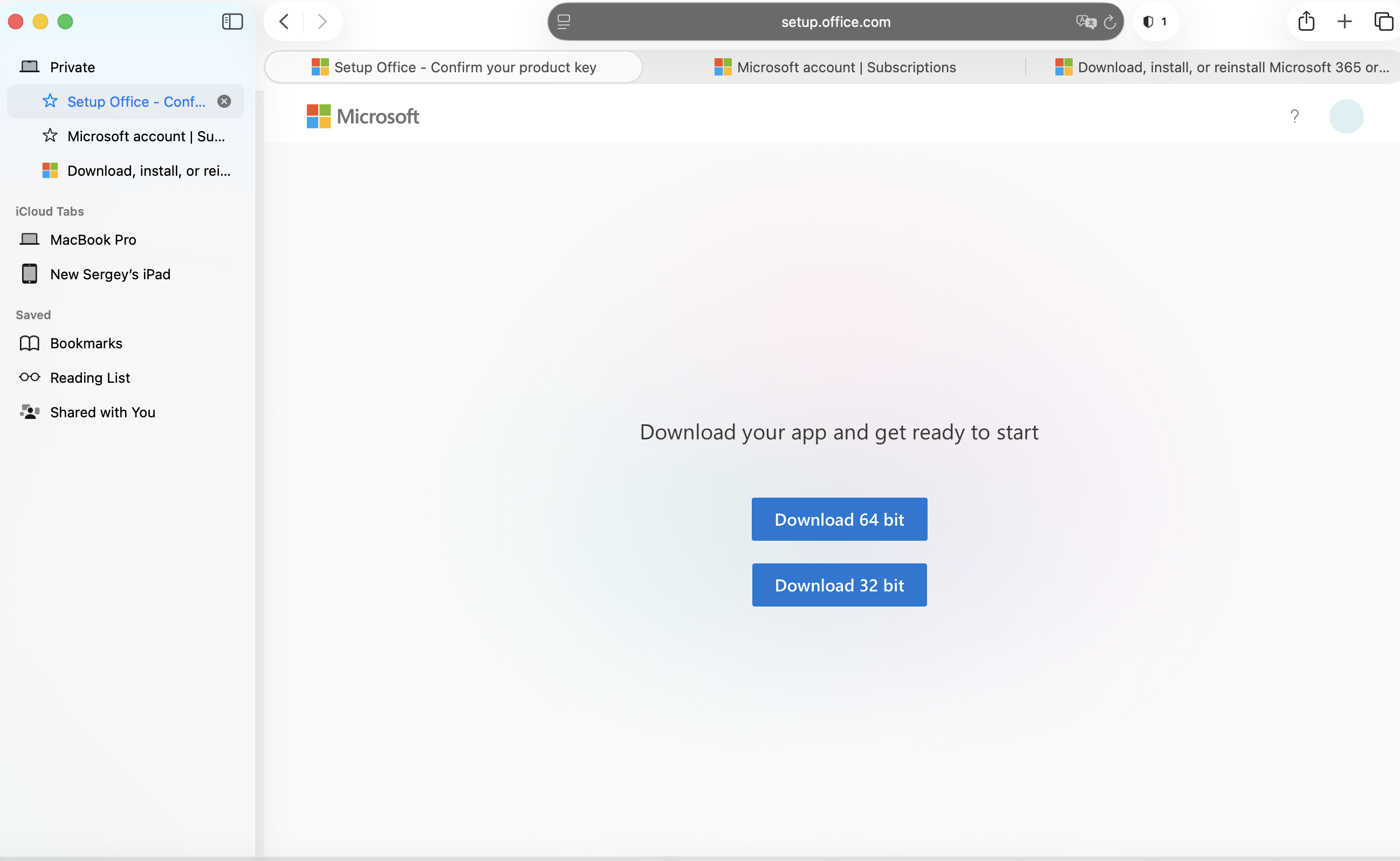
Task: Open the privacy report shield
Action: click(1155, 22)
